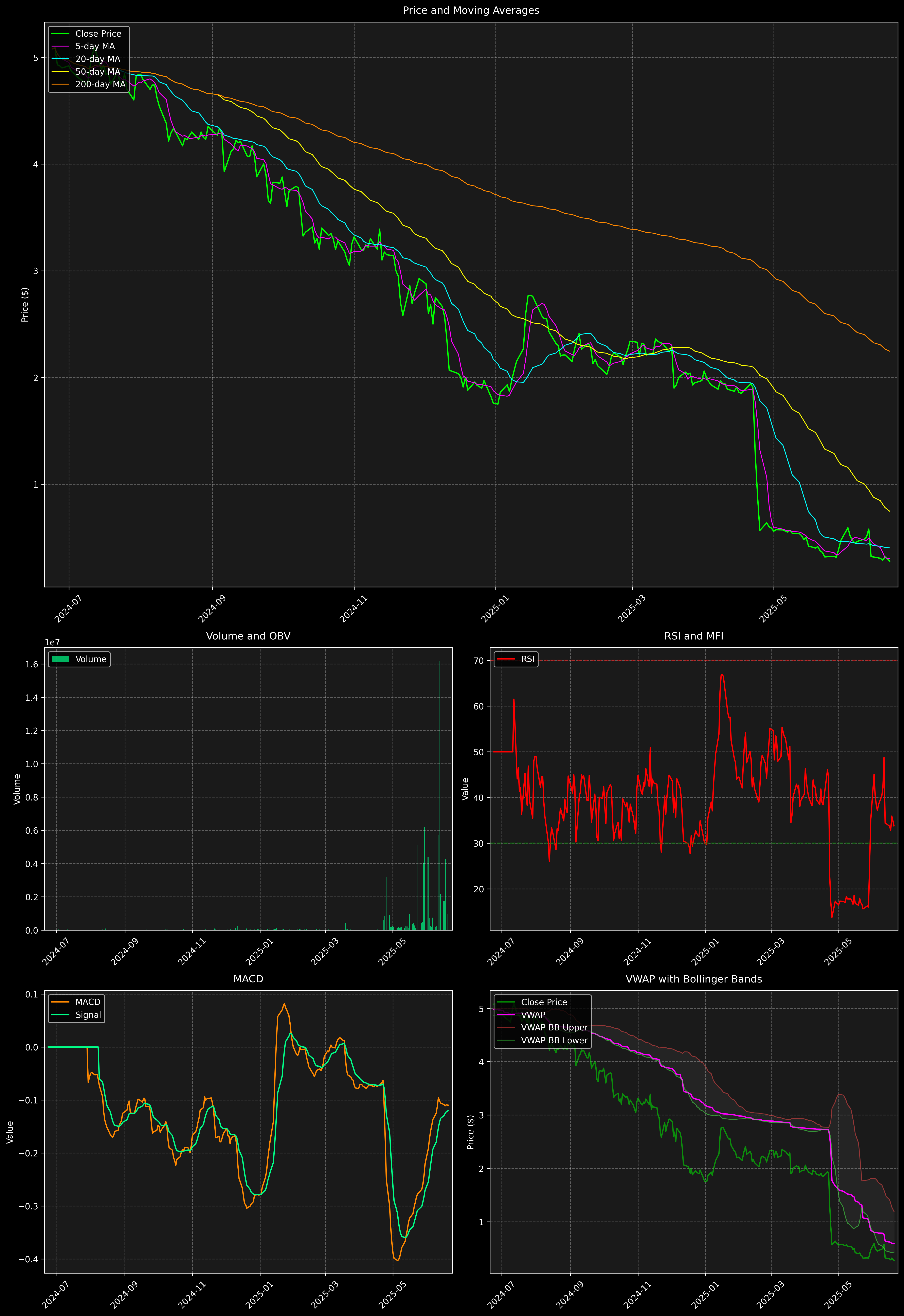Click the 'Price and Moving Averages' chart title
The image size is (904, 1316).
pos(471,10)
